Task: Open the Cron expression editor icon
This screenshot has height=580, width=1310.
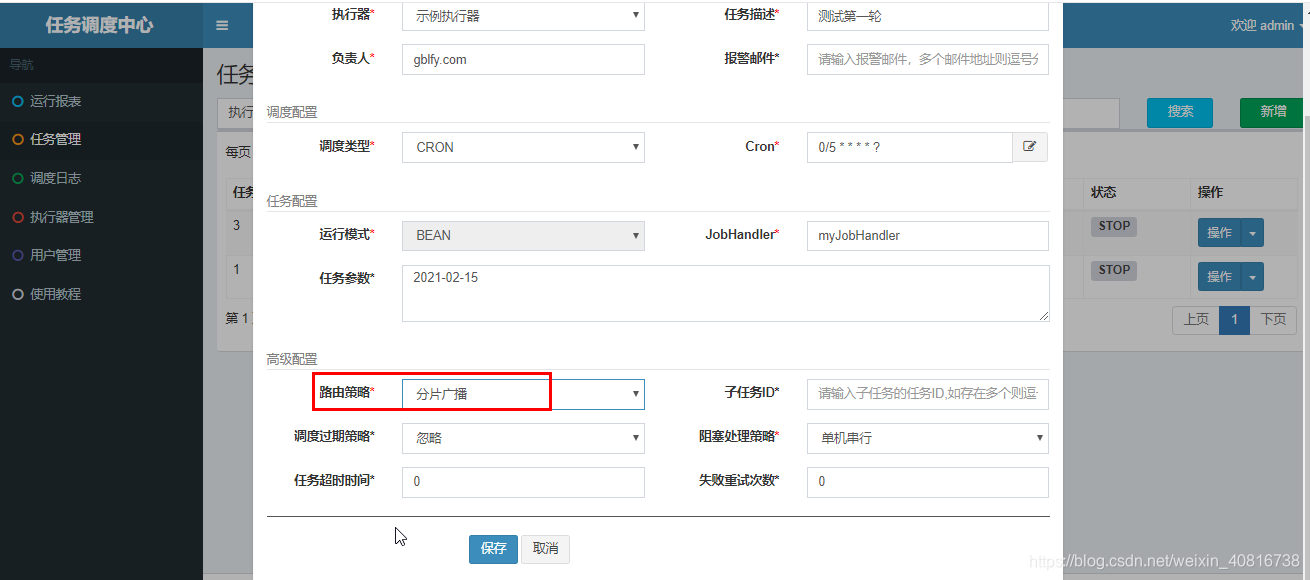Action: tap(1030, 147)
